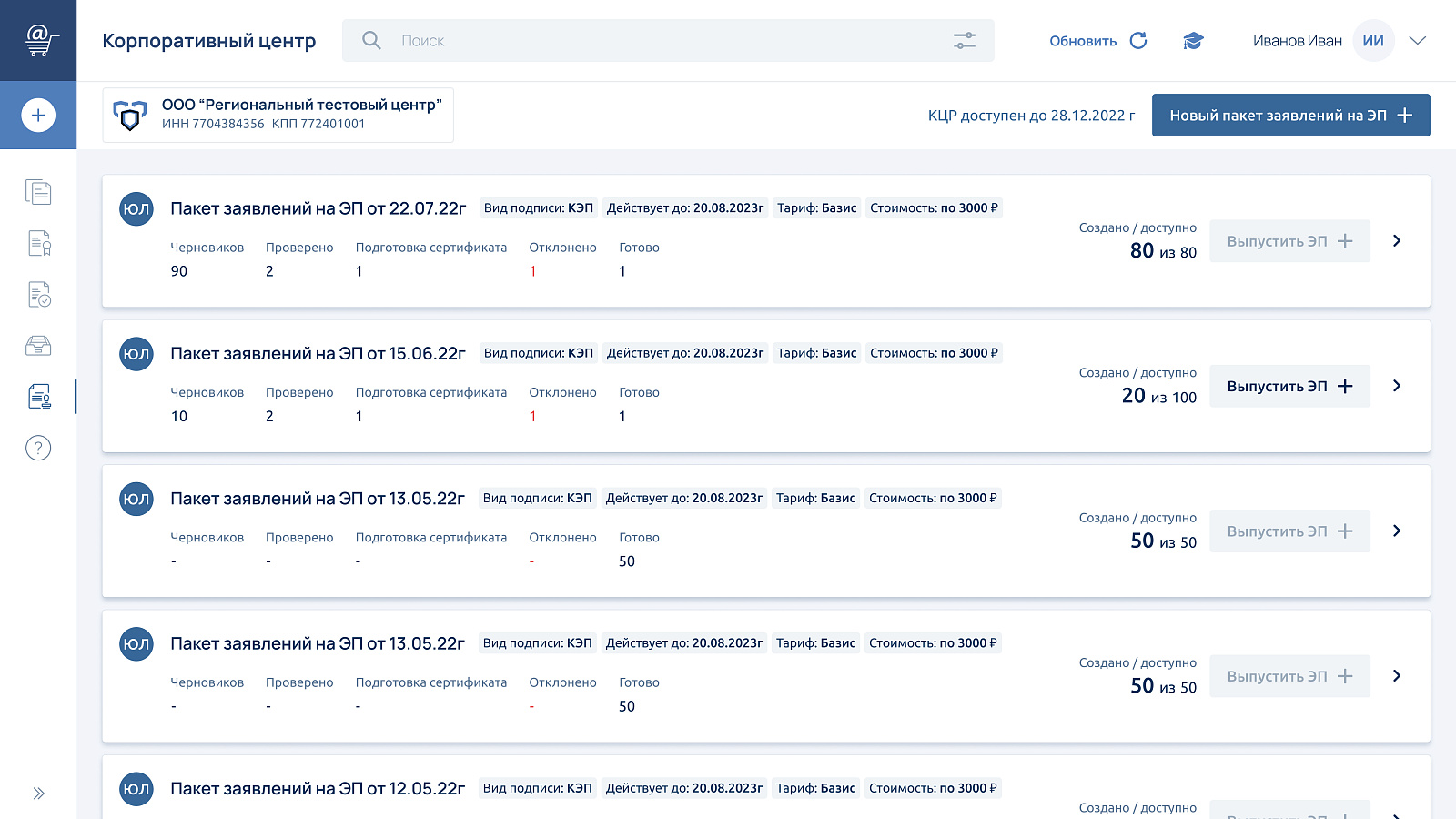Click 20 из 100 counter

pos(1159,396)
